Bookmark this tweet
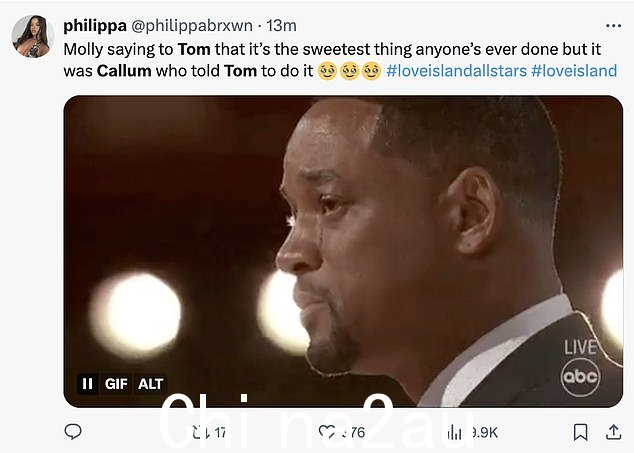Image resolution: width=634 pixels, height=453 pixels. pos(581,432)
